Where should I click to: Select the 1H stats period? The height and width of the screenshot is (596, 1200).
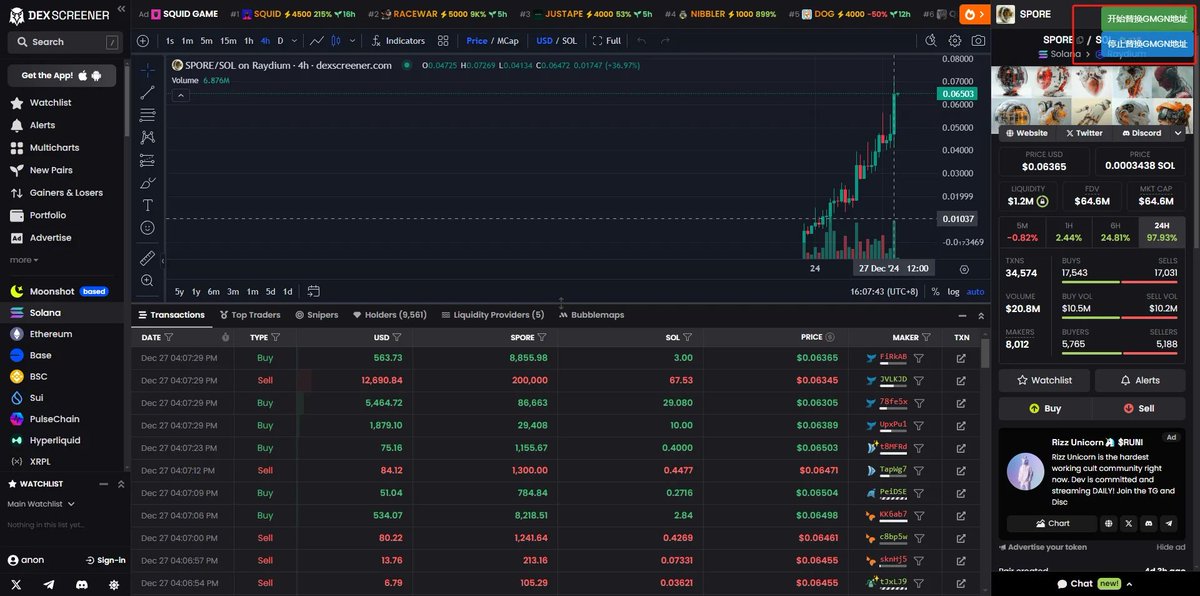[x=1069, y=232]
